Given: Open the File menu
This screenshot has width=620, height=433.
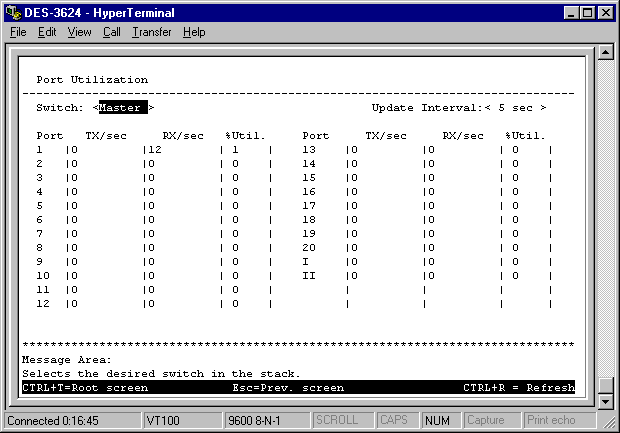Looking at the screenshot, I should click(18, 32).
